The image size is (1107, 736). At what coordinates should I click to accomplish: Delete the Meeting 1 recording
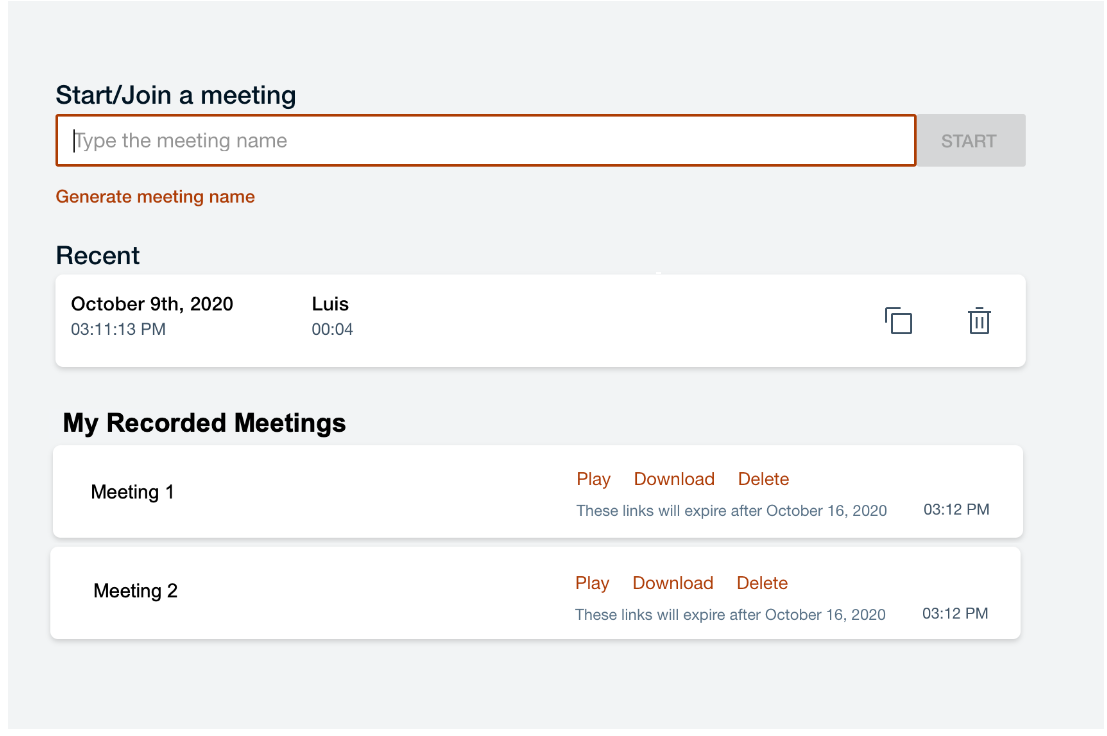point(763,479)
